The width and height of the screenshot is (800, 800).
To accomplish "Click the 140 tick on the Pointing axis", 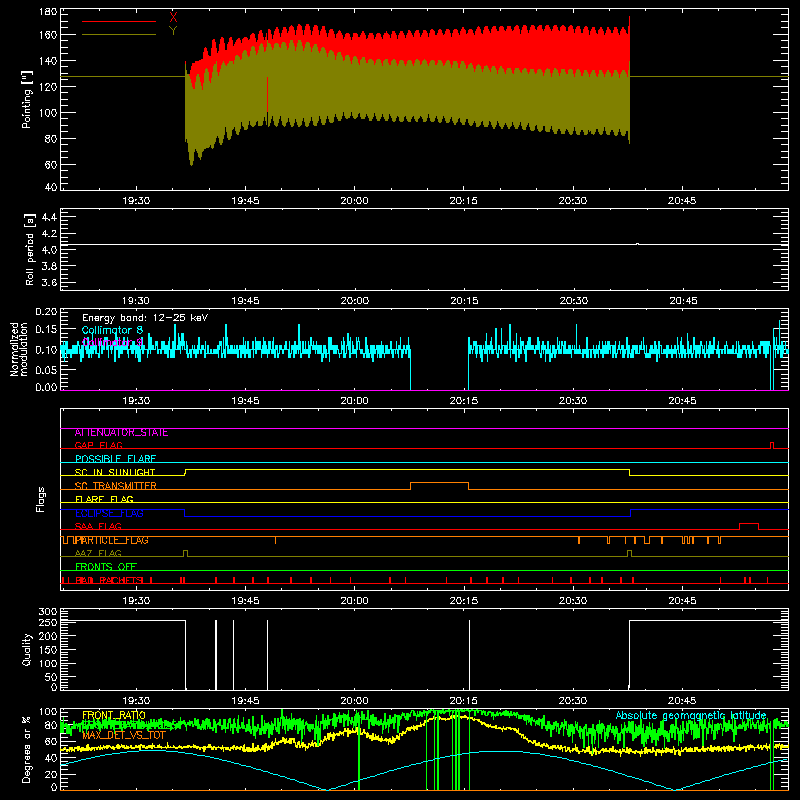I will coord(48,61).
